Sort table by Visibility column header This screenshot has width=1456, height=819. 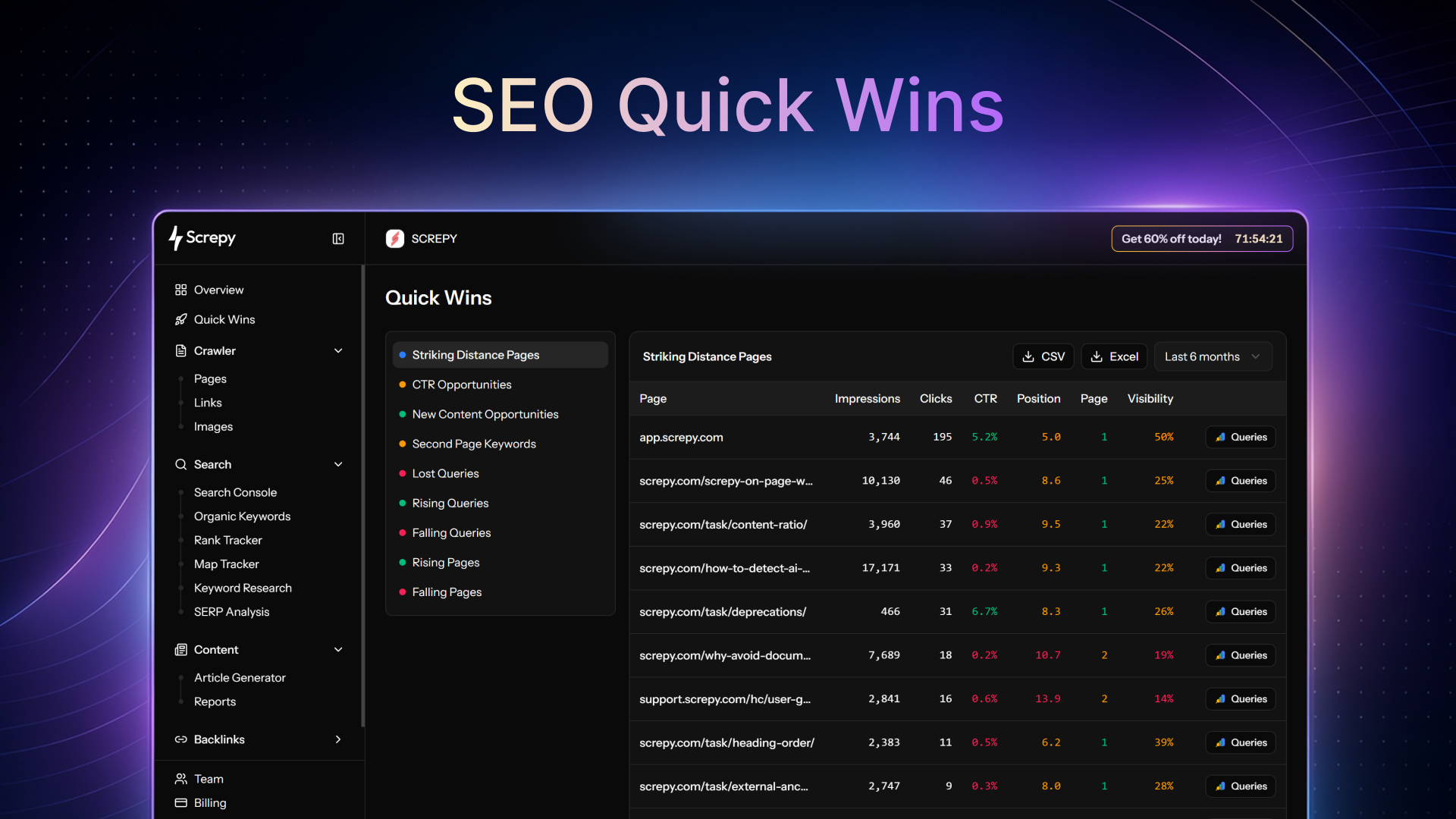click(x=1150, y=399)
